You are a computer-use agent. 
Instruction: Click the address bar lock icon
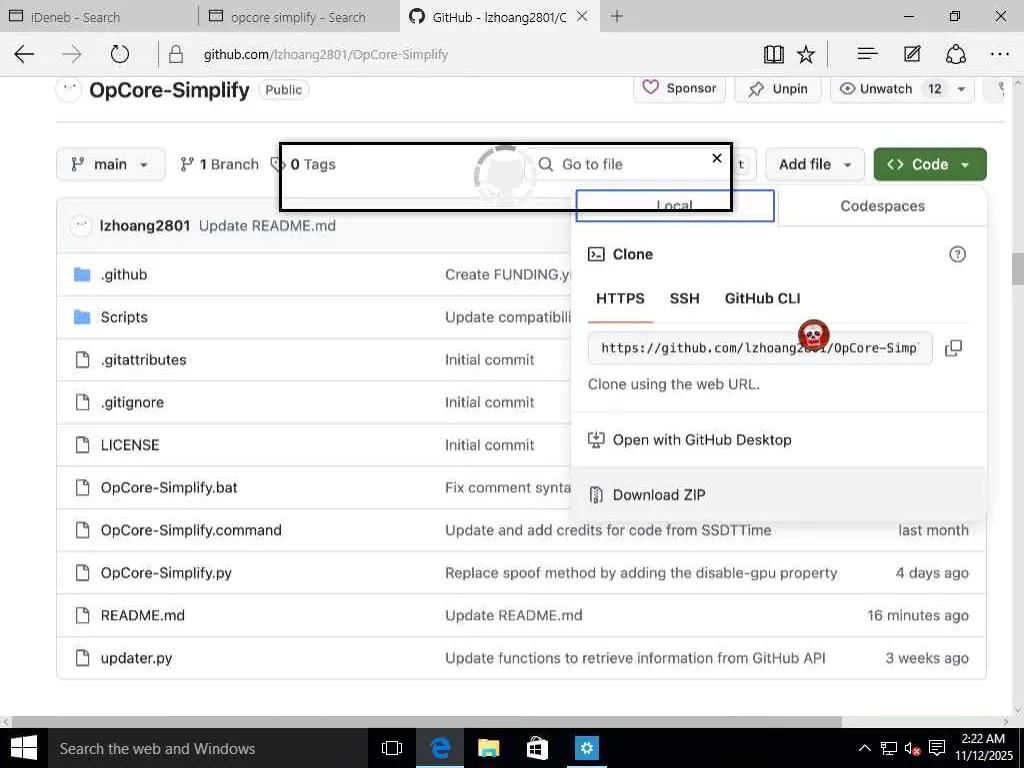point(176,54)
